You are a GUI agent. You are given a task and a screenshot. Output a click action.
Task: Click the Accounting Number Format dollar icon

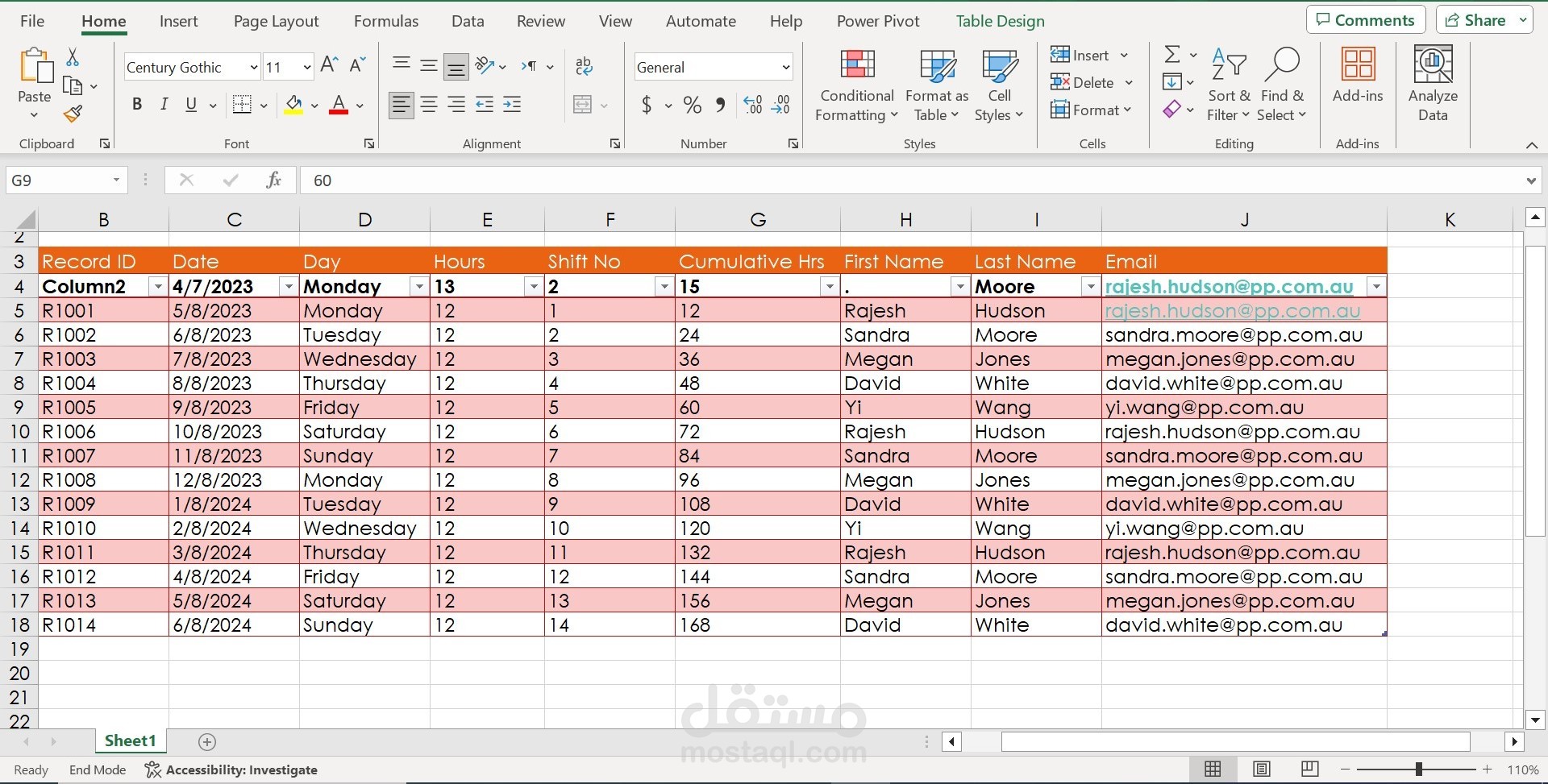(646, 105)
